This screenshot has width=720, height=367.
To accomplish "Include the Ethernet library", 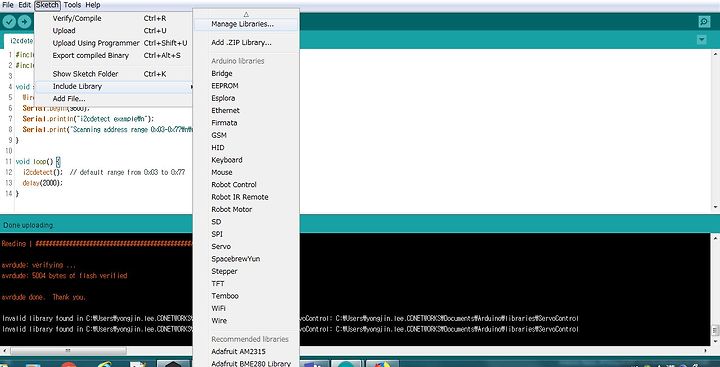I will pyautogui.click(x=246, y=111).
